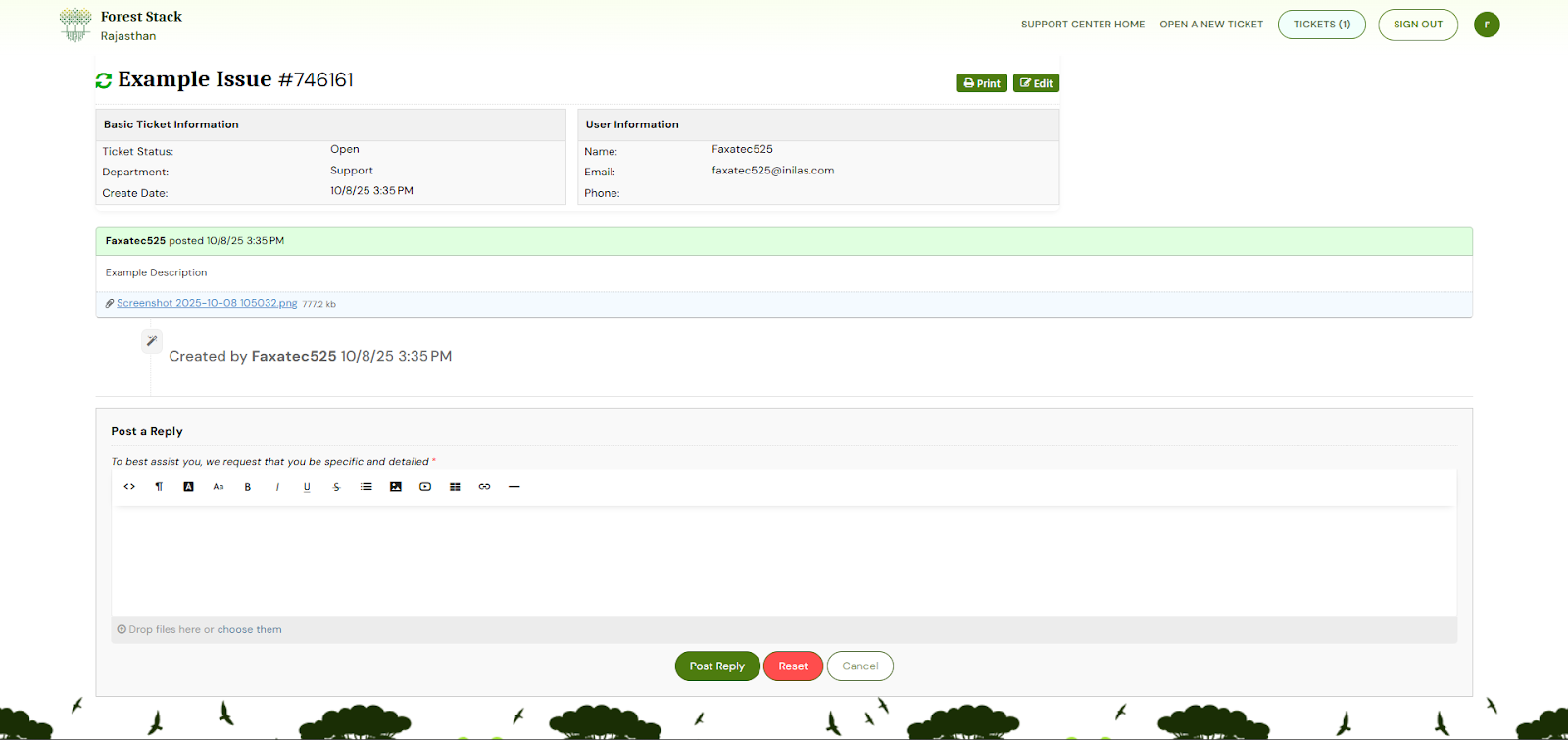Viewport: 1568px width, 740px height.
Task: Click the 'Post a Reply' heading
Action: tap(147, 432)
